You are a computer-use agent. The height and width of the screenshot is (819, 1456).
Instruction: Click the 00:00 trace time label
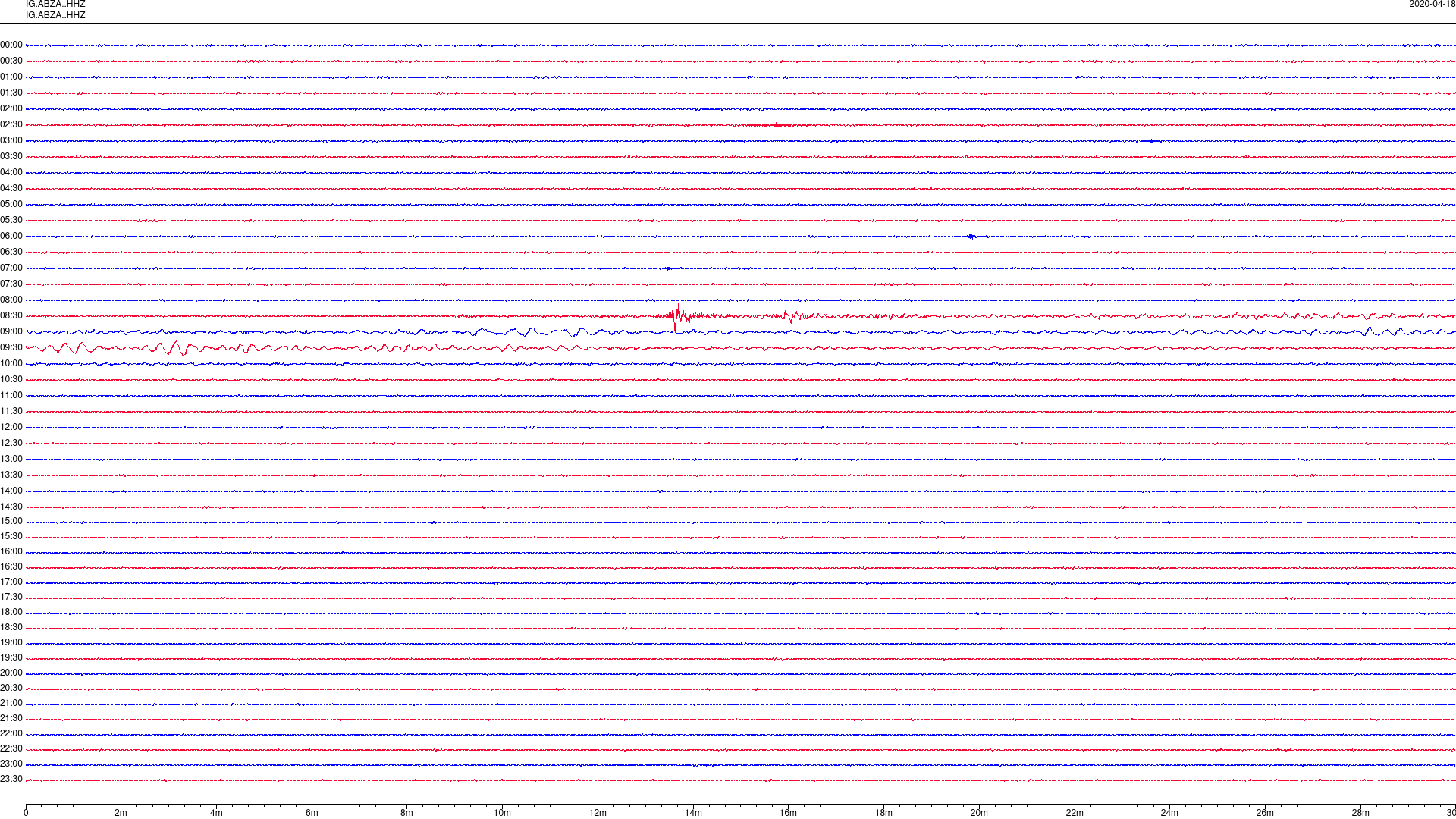pos(11,45)
